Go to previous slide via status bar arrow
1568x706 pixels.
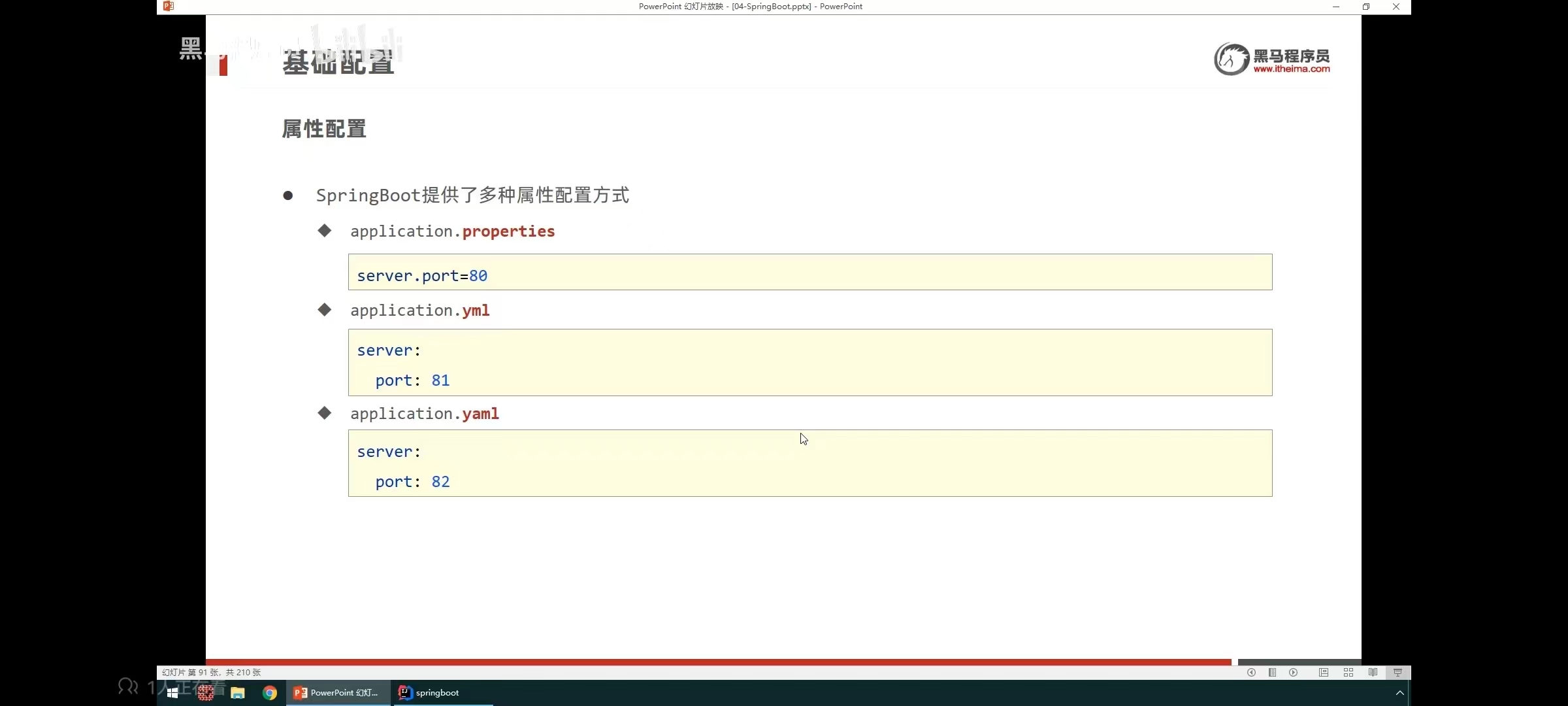pyautogui.click(x=1251, y=673)
